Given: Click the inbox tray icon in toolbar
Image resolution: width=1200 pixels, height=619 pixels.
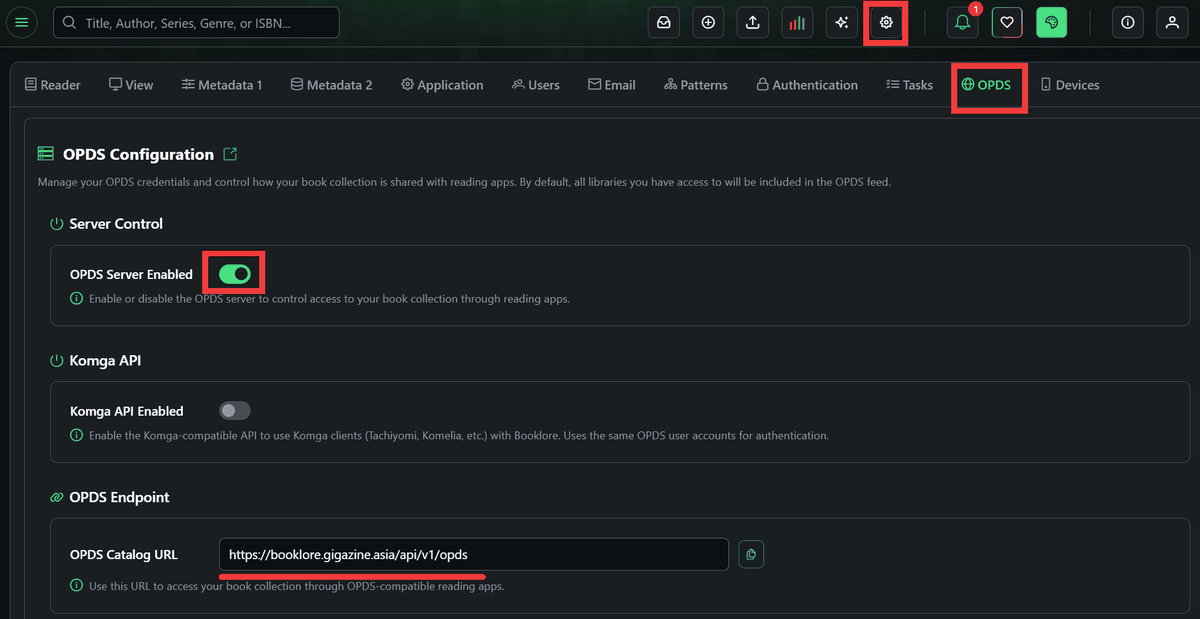Looking at the screenshot, I should (x=664, y=22).
